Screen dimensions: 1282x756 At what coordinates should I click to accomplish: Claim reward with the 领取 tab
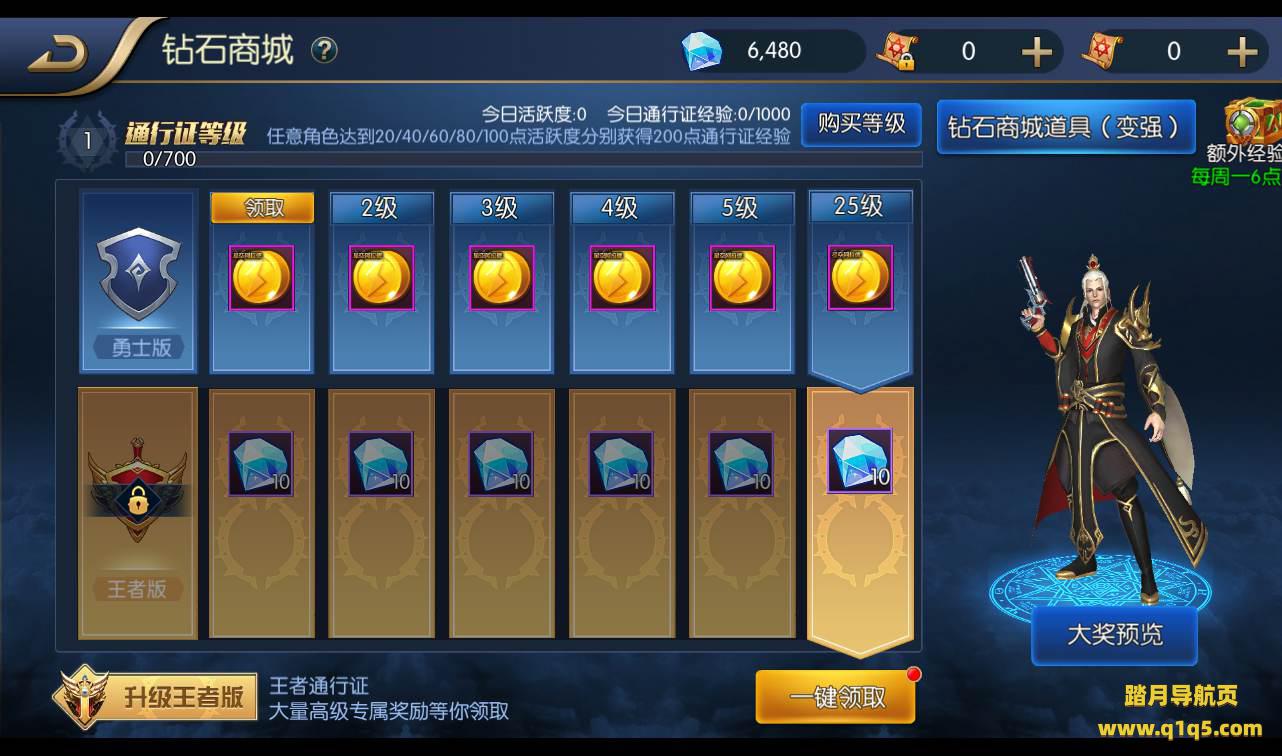[262, 208]
